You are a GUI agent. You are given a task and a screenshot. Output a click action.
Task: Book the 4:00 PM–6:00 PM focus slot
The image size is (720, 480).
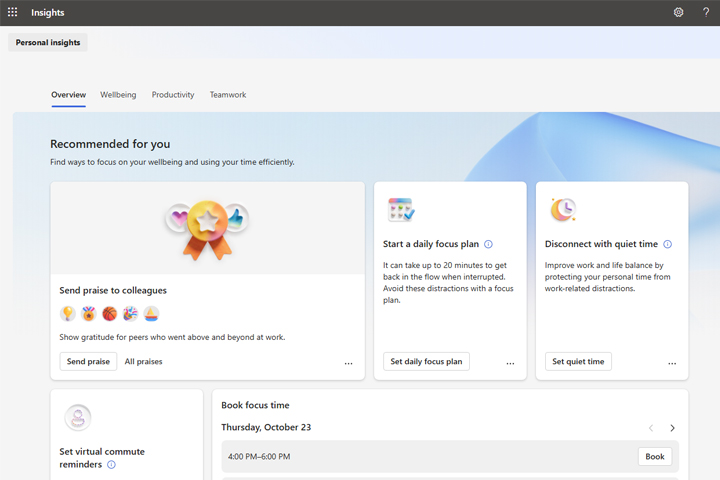coord(654,457)
